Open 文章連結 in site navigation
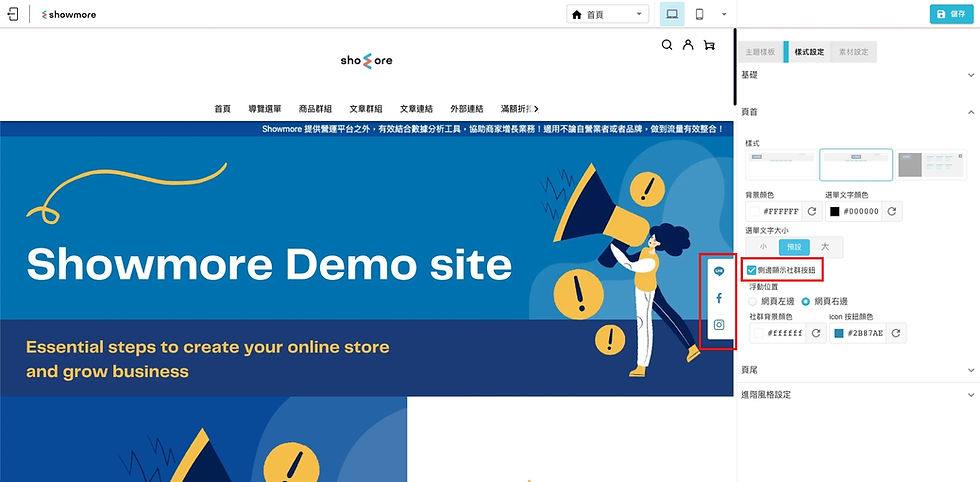This screenshot has width=980, height=482. (417, 109)
